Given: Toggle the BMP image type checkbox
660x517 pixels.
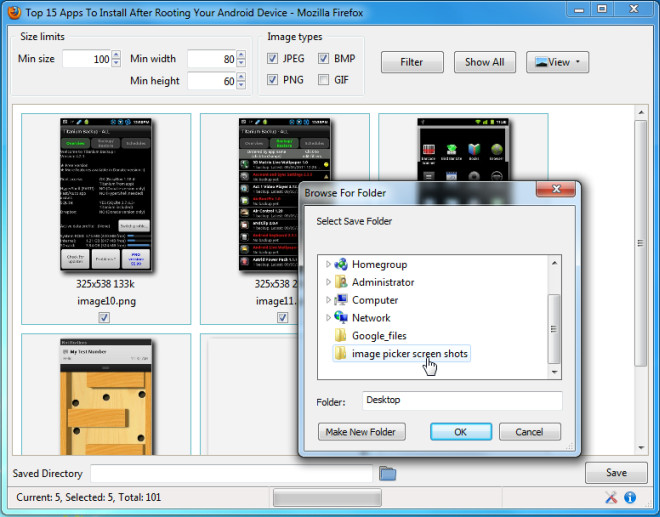Looking at the screenshot, I should [323, 59].
